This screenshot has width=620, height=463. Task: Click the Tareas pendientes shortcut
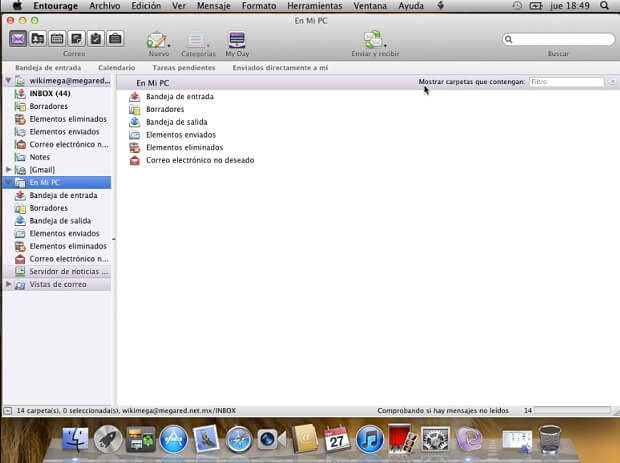182,67
